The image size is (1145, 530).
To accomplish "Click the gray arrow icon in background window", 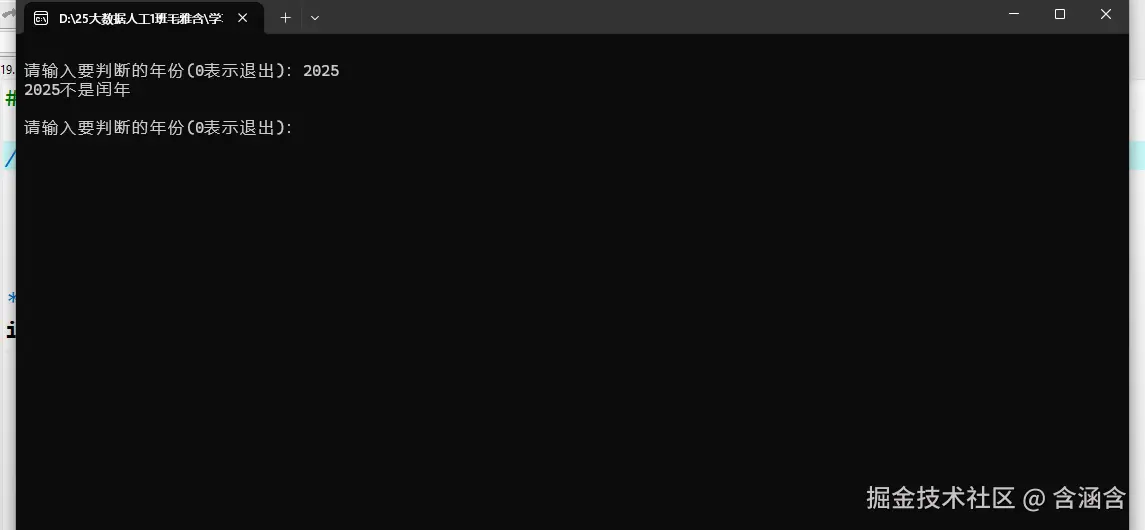I will [8, 14].
